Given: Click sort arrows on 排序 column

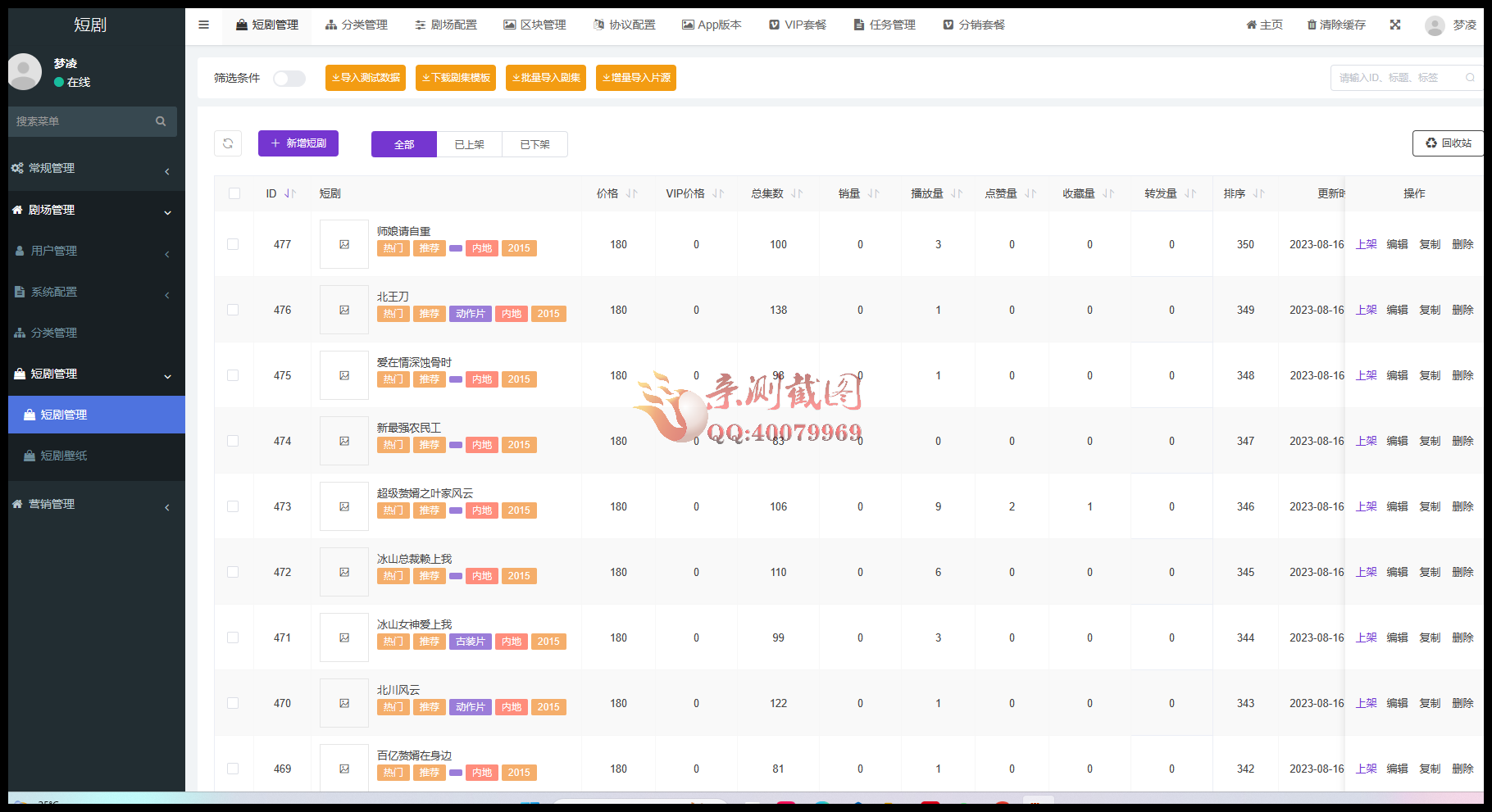Looking at the screenshot, I should tap(1258, 193).
